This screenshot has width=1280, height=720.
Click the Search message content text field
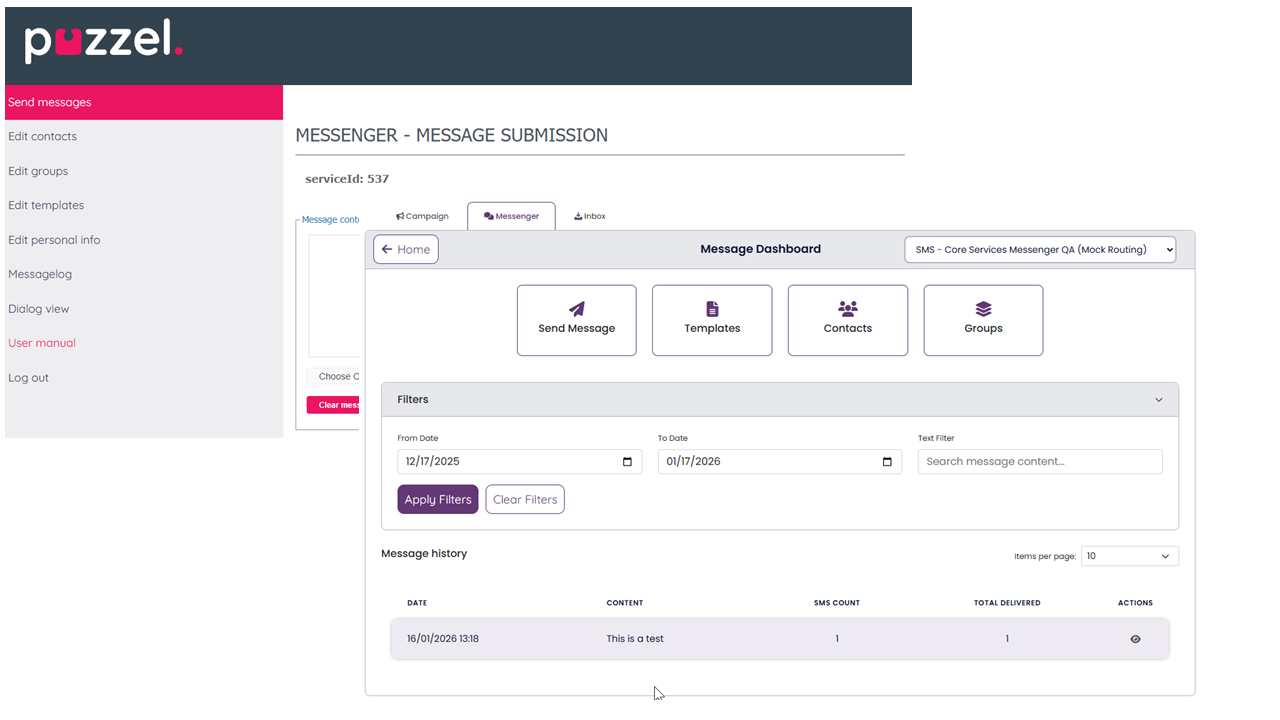tap(1040, 462)
